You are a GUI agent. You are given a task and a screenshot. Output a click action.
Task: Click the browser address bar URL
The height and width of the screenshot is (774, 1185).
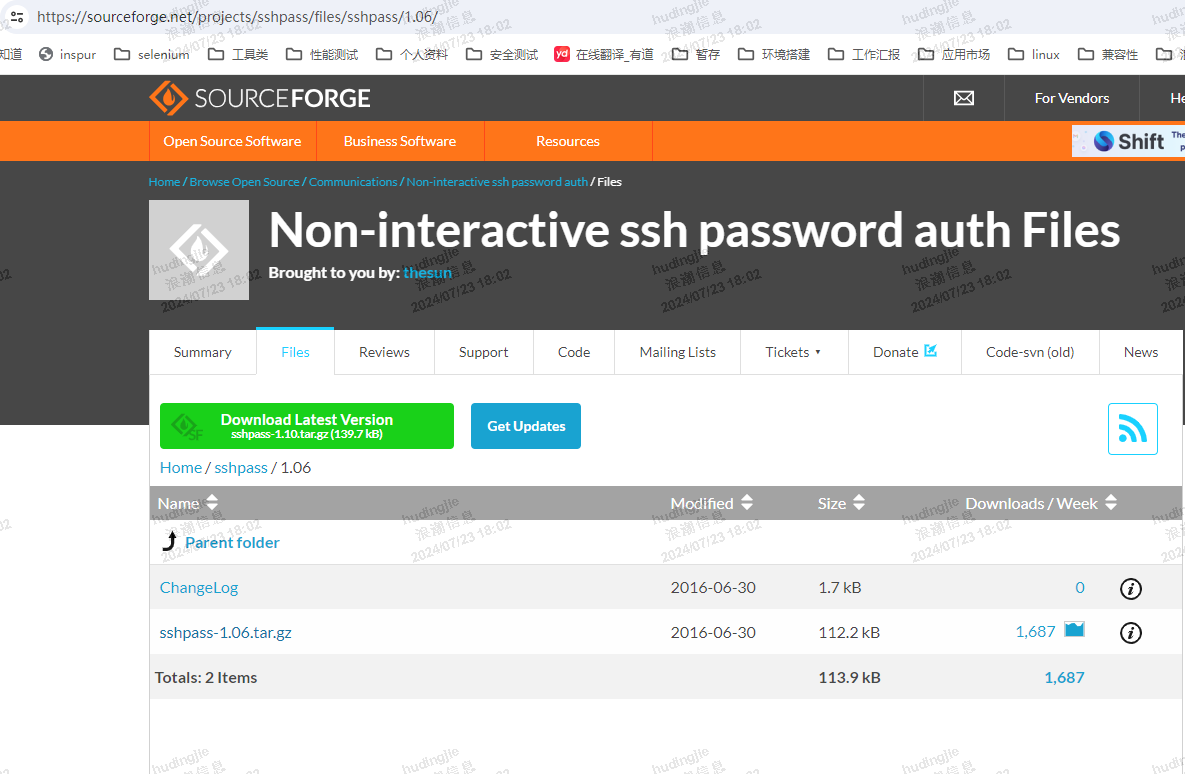[x=235, y=16]
